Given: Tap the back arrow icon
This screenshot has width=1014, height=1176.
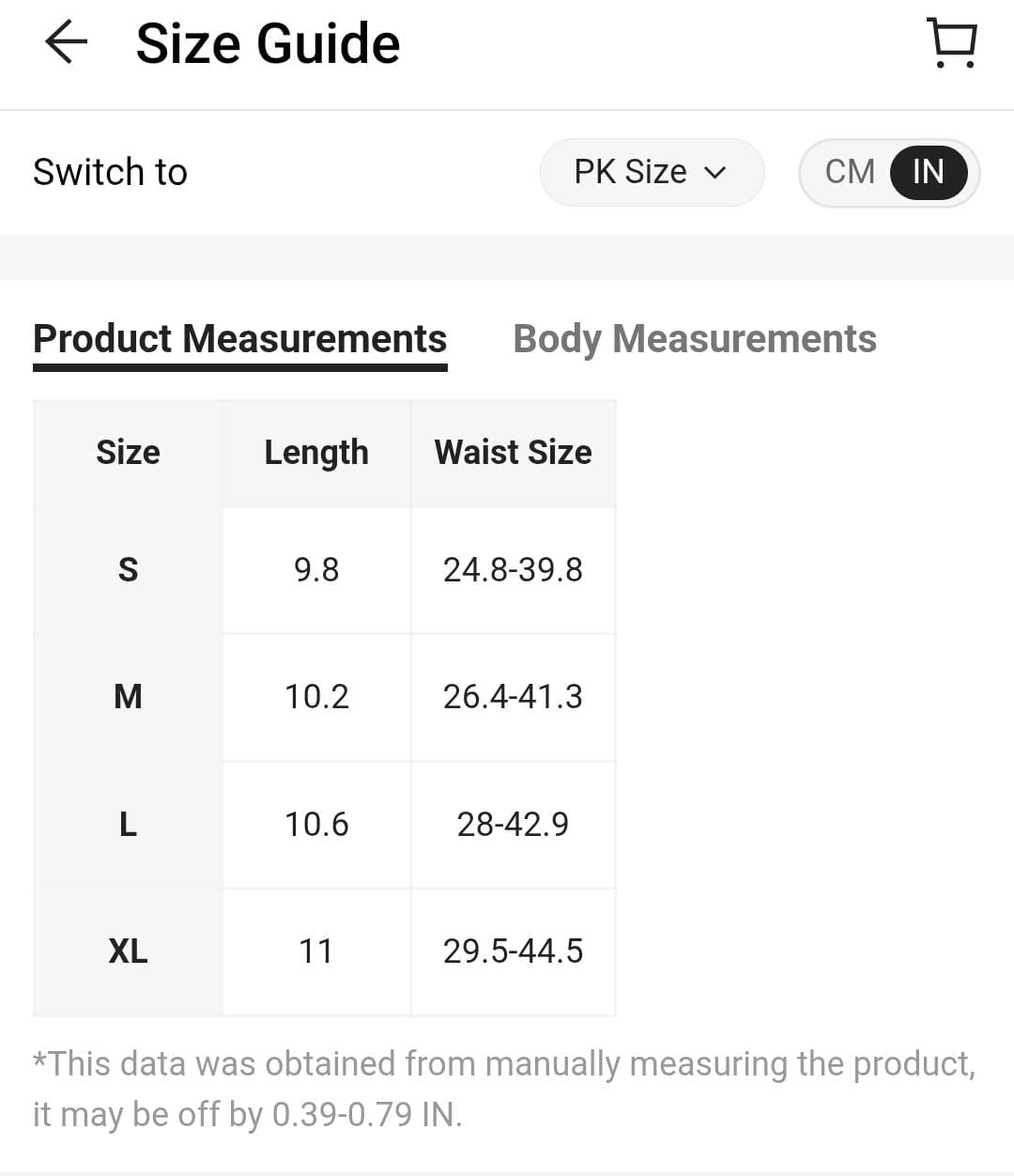Looking at the screenshot, I should [66, 43].
